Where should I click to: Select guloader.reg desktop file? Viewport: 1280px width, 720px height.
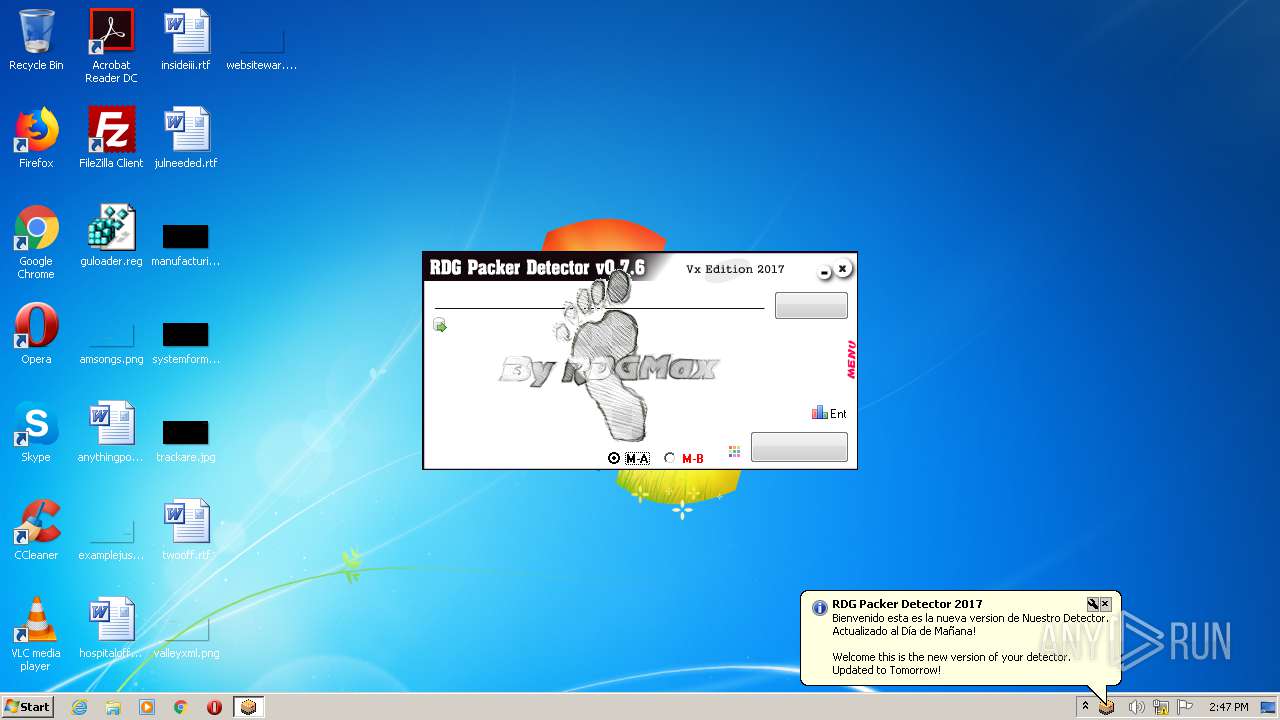(111, 236)
